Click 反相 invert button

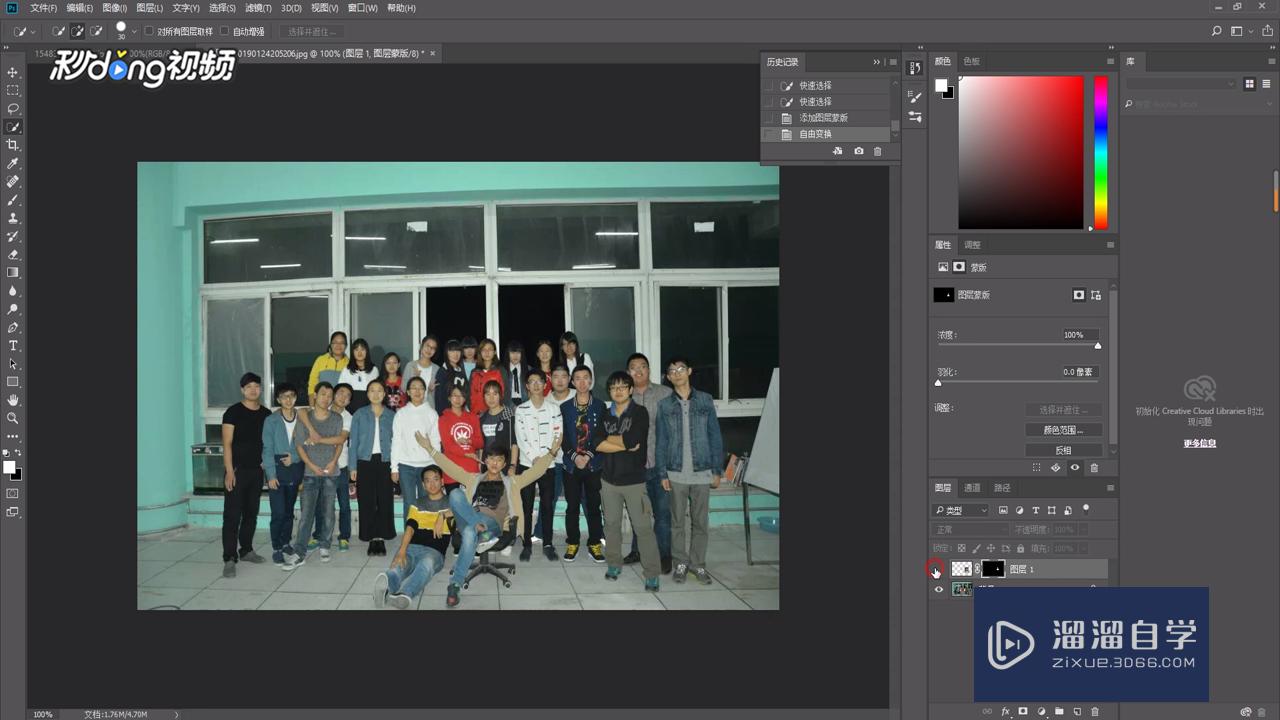click(x=1063, y=450)
